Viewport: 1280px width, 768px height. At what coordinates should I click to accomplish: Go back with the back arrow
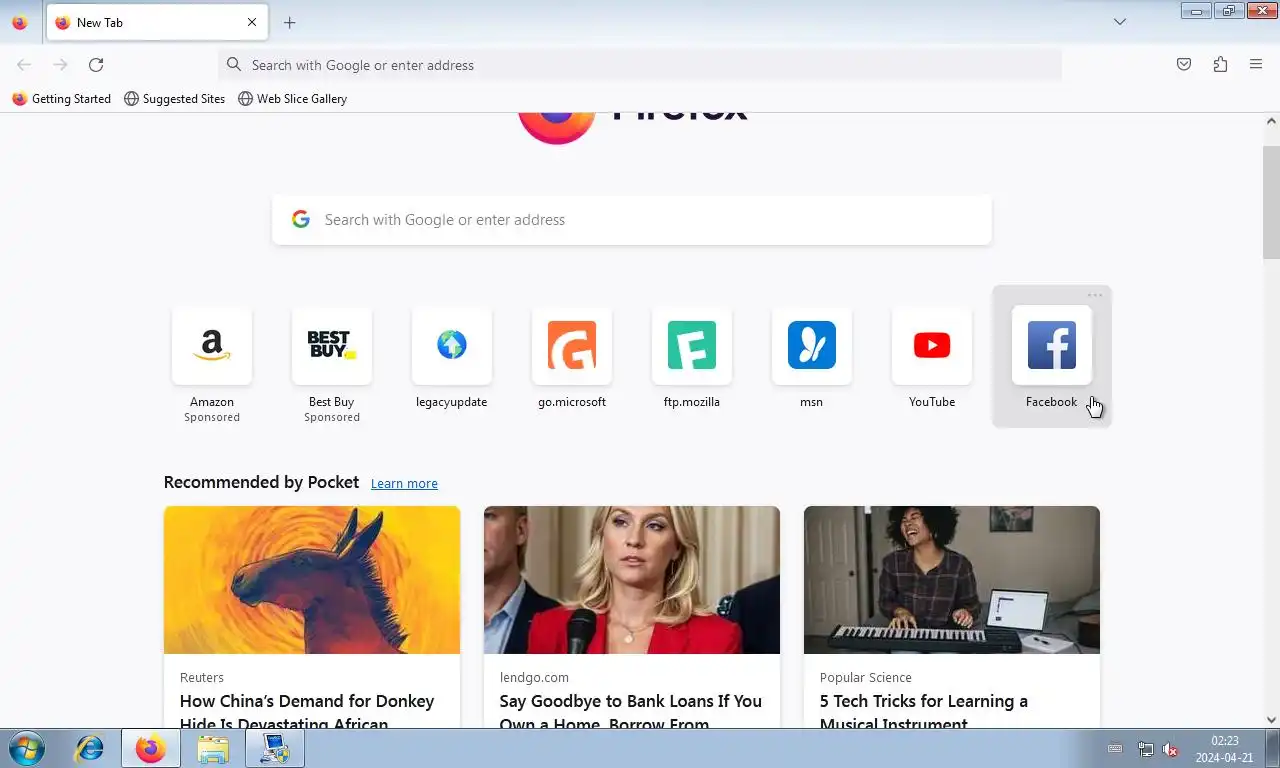click(24, 65)
